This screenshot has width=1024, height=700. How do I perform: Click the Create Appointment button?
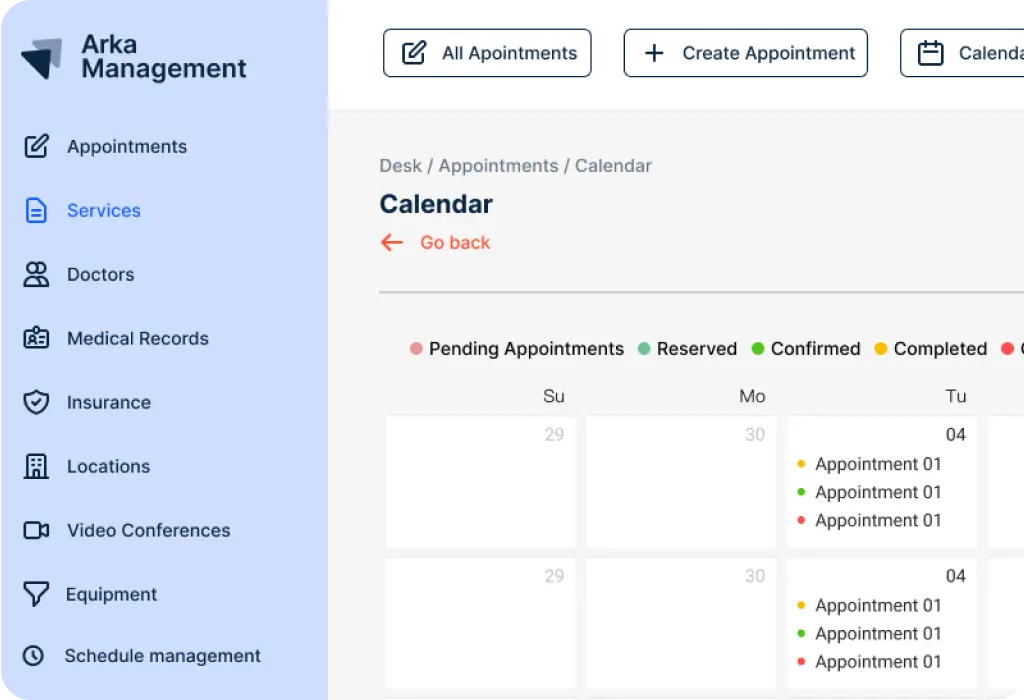pos(746,53)
